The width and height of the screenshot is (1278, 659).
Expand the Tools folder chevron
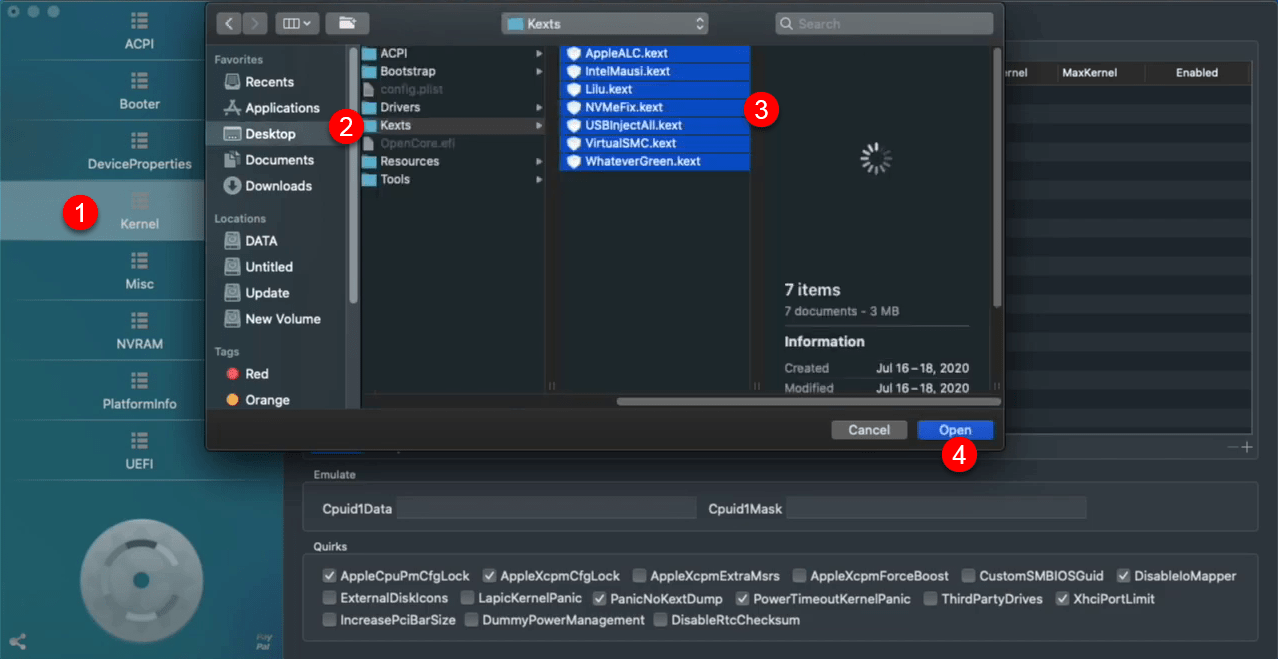coord(539,179)
